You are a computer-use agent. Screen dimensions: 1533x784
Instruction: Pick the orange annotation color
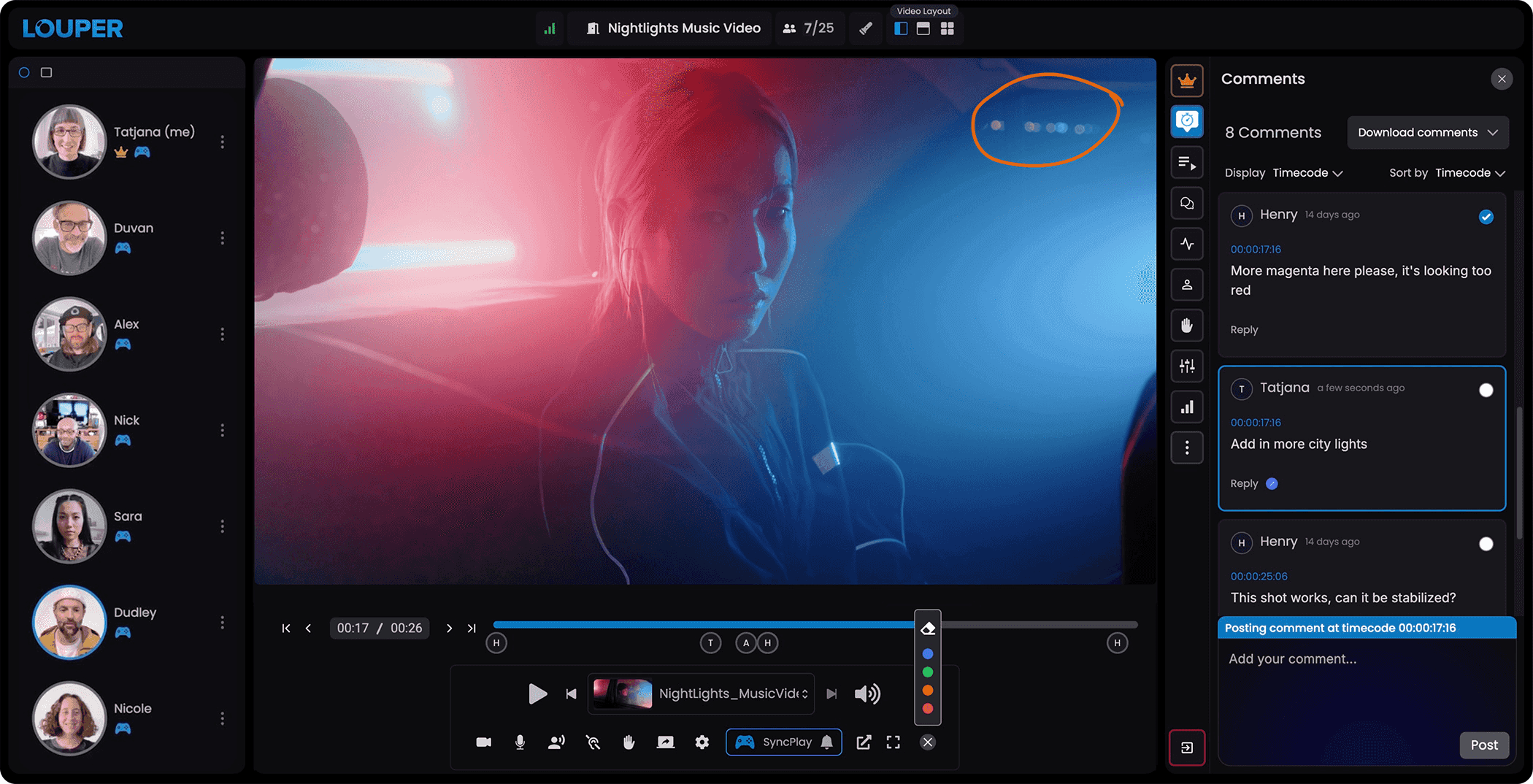(x=928, y=691)
